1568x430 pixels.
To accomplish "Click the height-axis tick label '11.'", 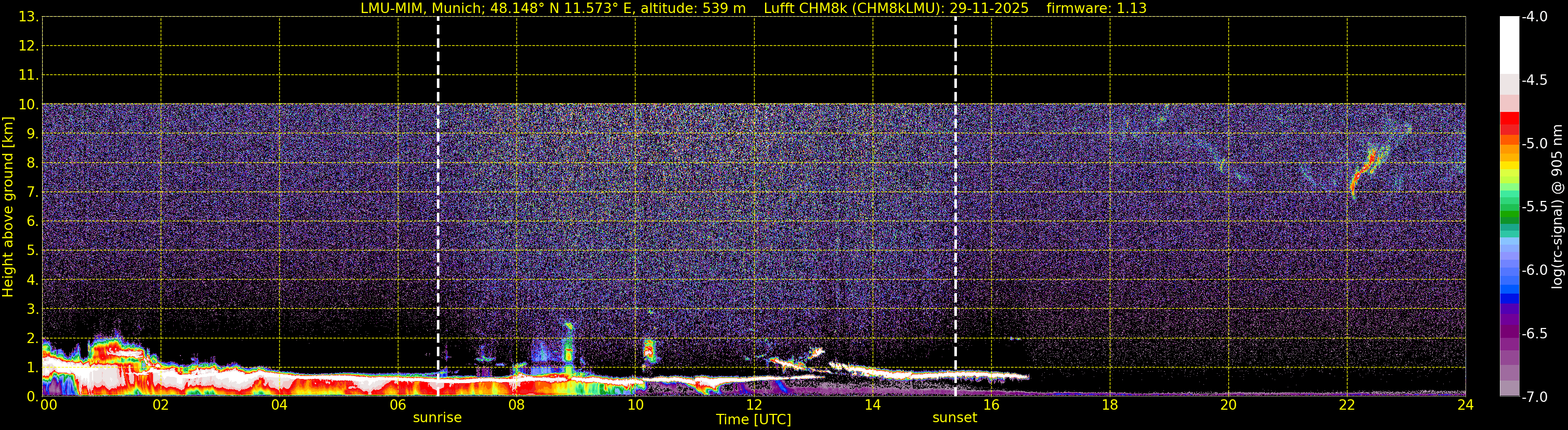I will click(28, 75).
